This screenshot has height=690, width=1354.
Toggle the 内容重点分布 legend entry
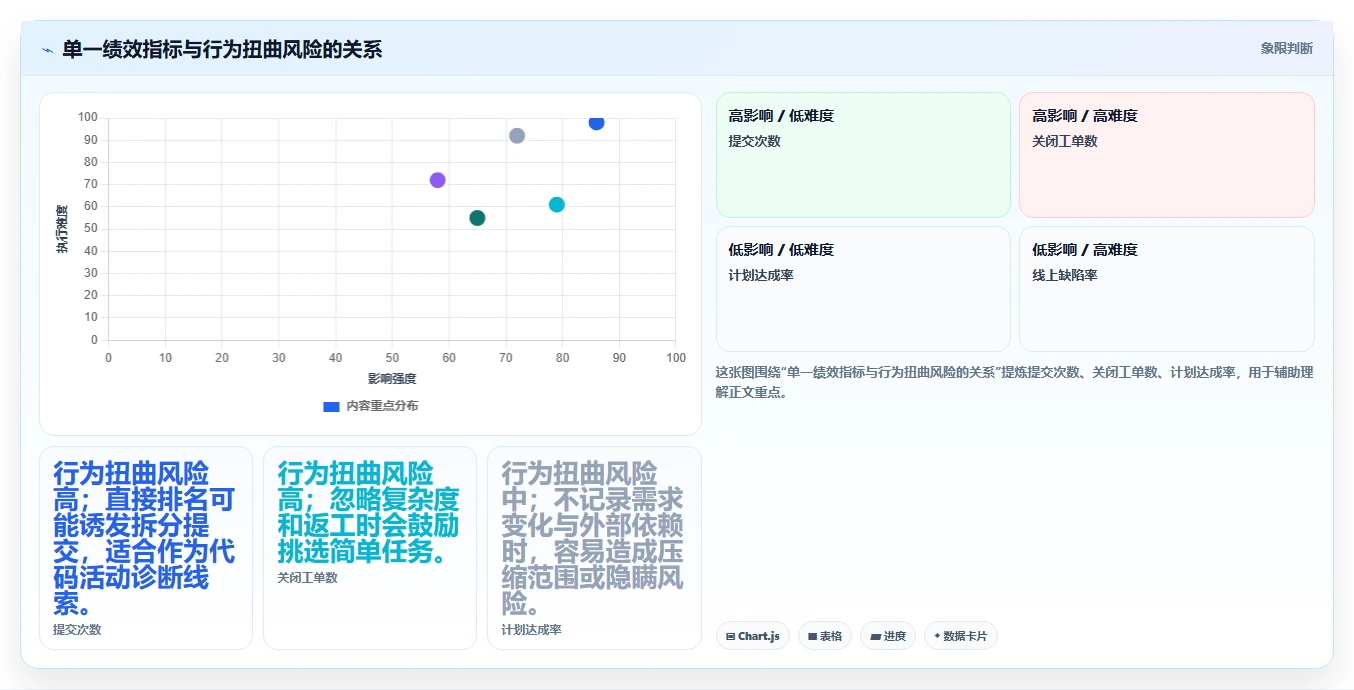[x=370, y=406]
